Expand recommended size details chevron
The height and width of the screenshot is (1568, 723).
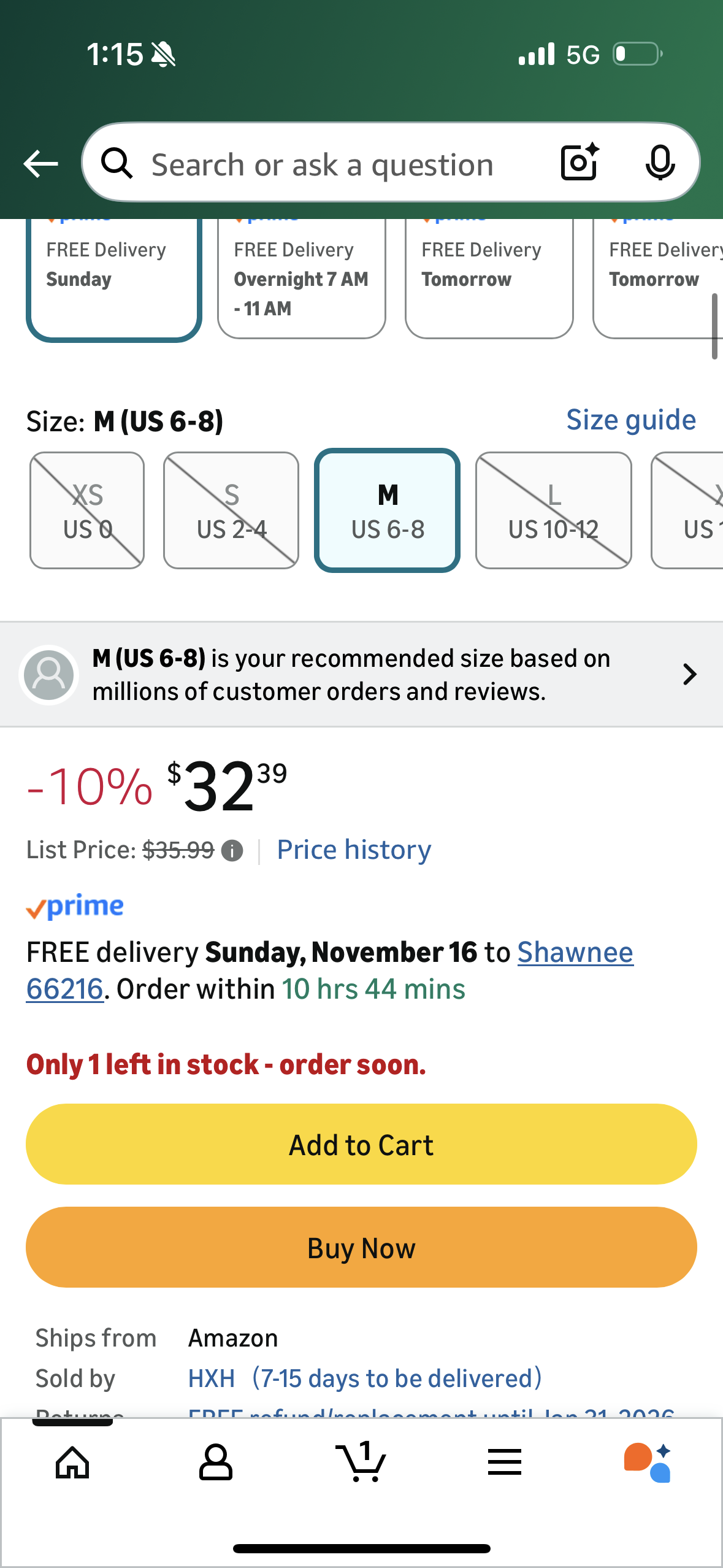click(x=690, y=674)
